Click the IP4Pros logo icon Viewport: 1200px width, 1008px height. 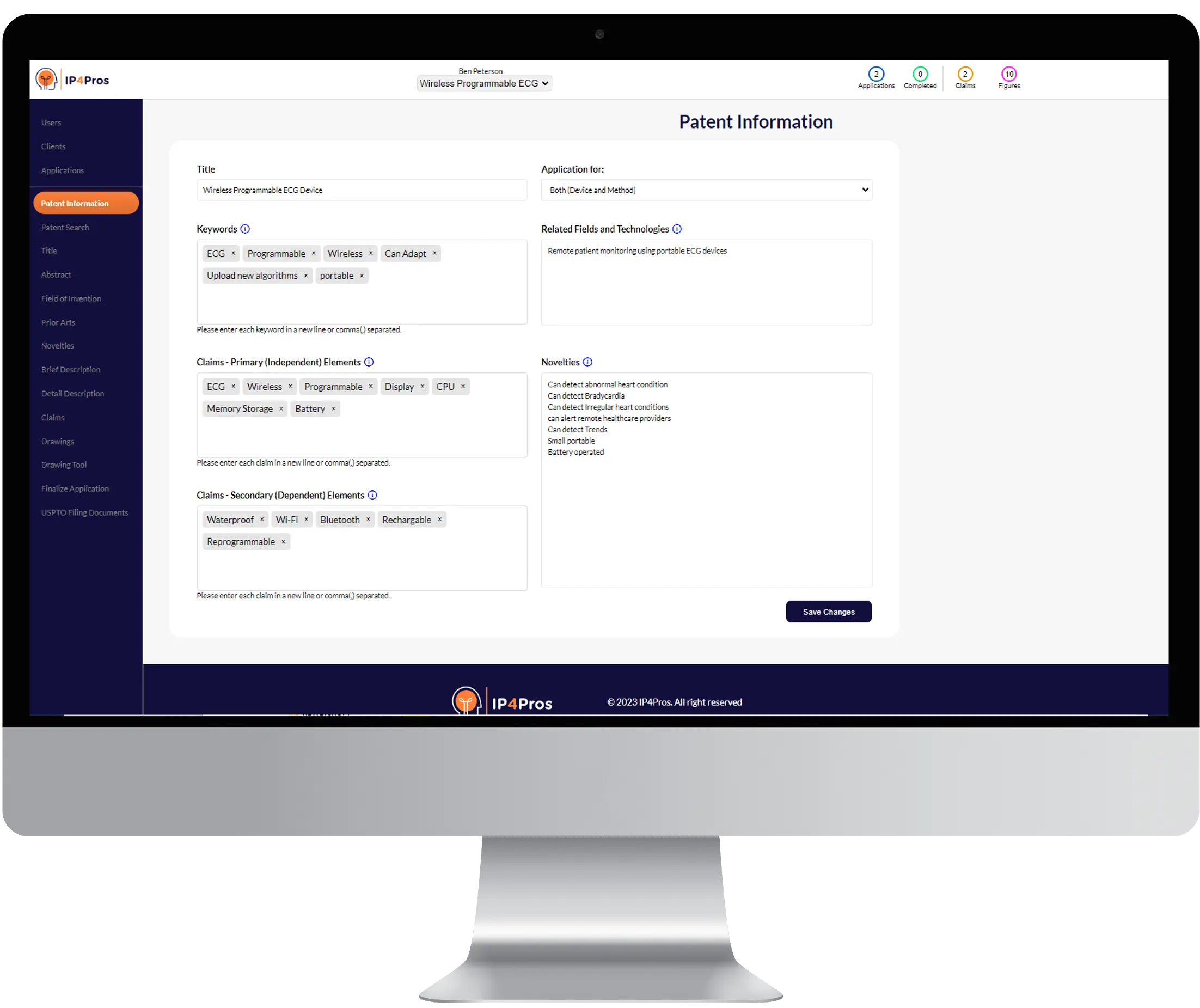pos(48,80)
